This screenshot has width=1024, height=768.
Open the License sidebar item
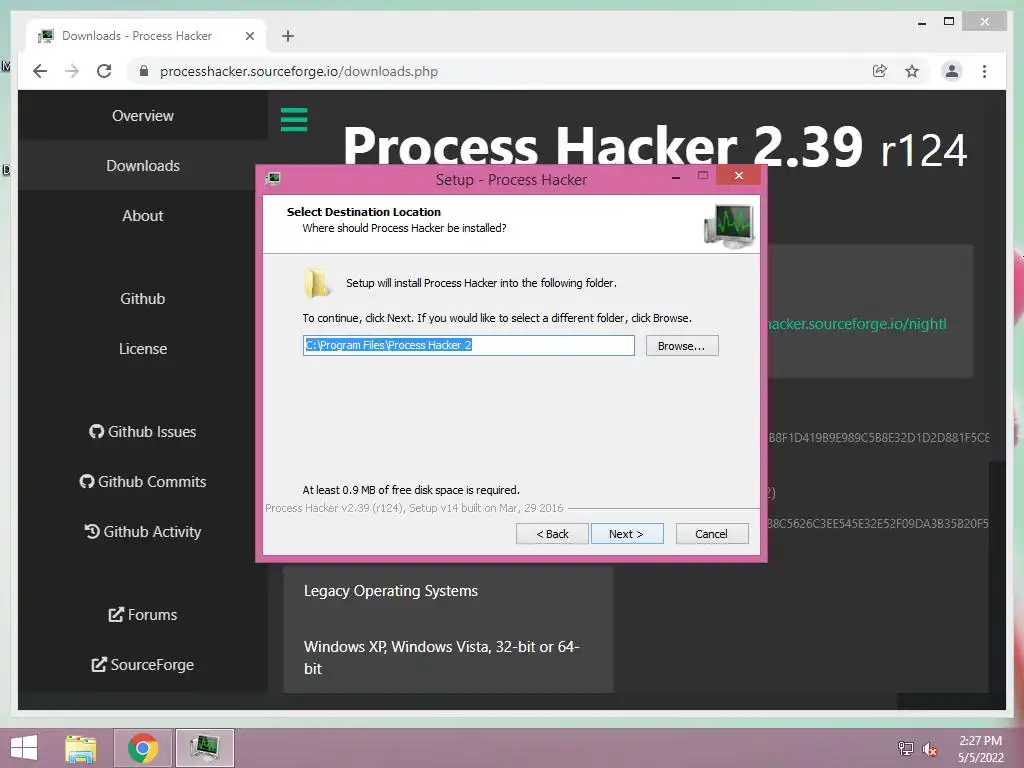click(143, 349)
